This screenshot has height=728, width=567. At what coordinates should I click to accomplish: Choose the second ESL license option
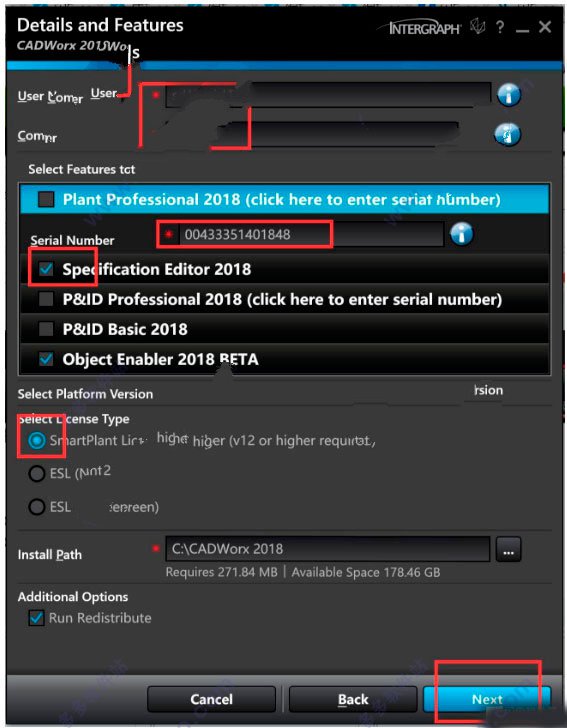pyautogui.click(x=37, y=474)
